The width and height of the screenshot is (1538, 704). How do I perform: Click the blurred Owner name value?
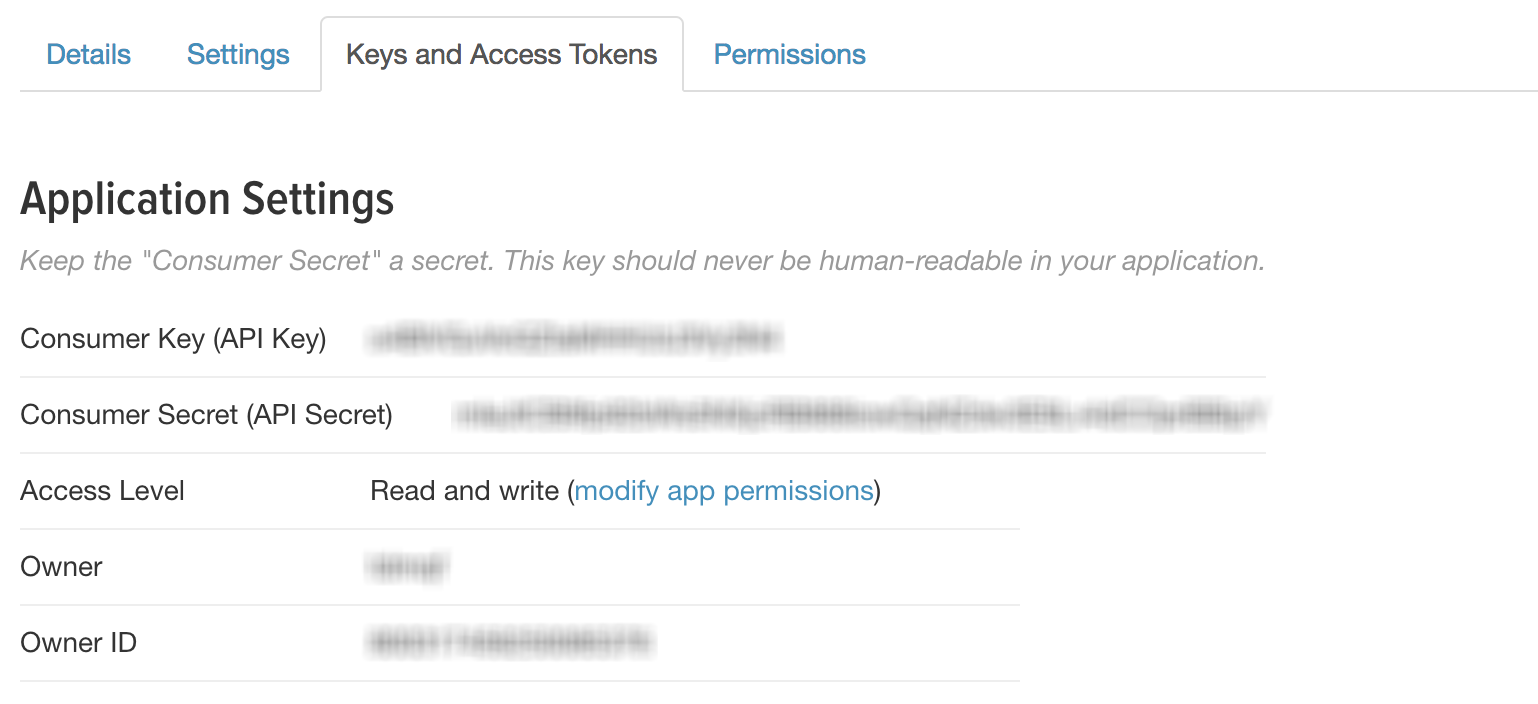(x=409, y=567)
